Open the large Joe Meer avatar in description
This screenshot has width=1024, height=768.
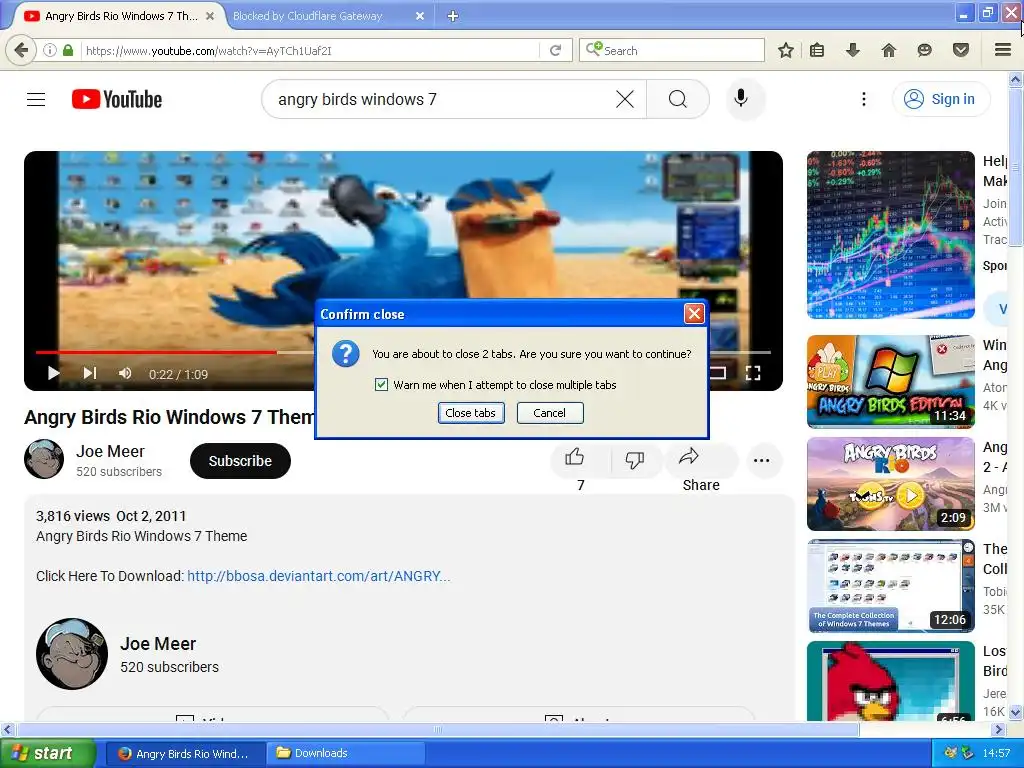pos(72,654)
